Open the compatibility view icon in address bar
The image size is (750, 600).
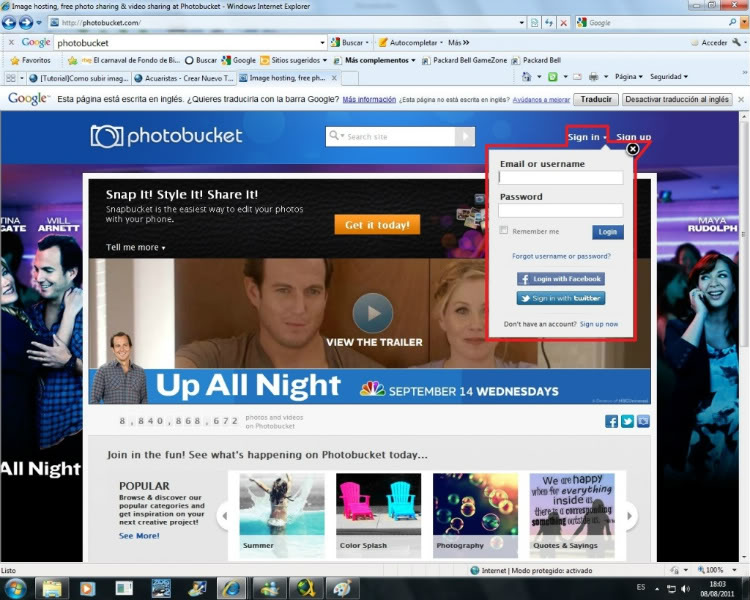tap(534, 22)
